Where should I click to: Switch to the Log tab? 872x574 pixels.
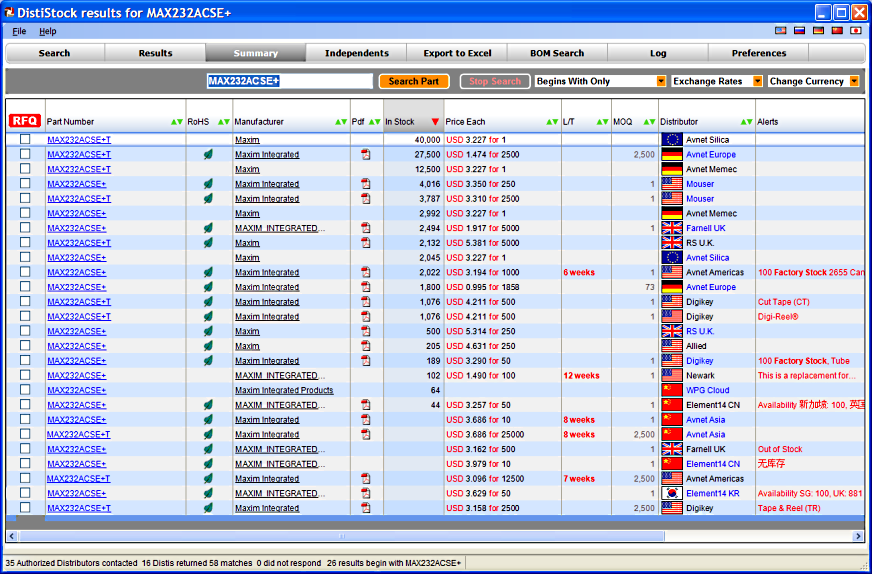(x=658, y=53)
